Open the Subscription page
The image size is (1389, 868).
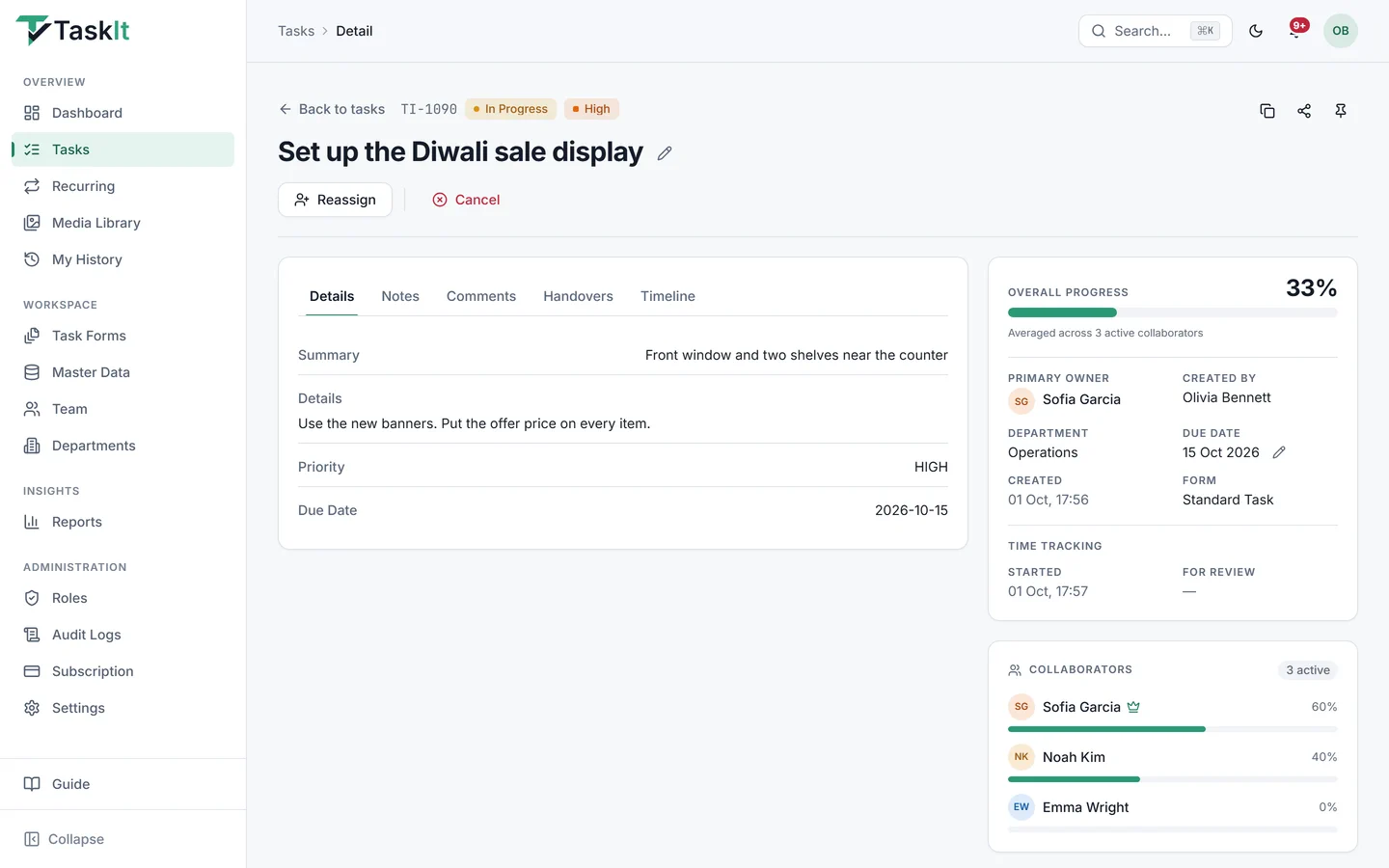123,671
